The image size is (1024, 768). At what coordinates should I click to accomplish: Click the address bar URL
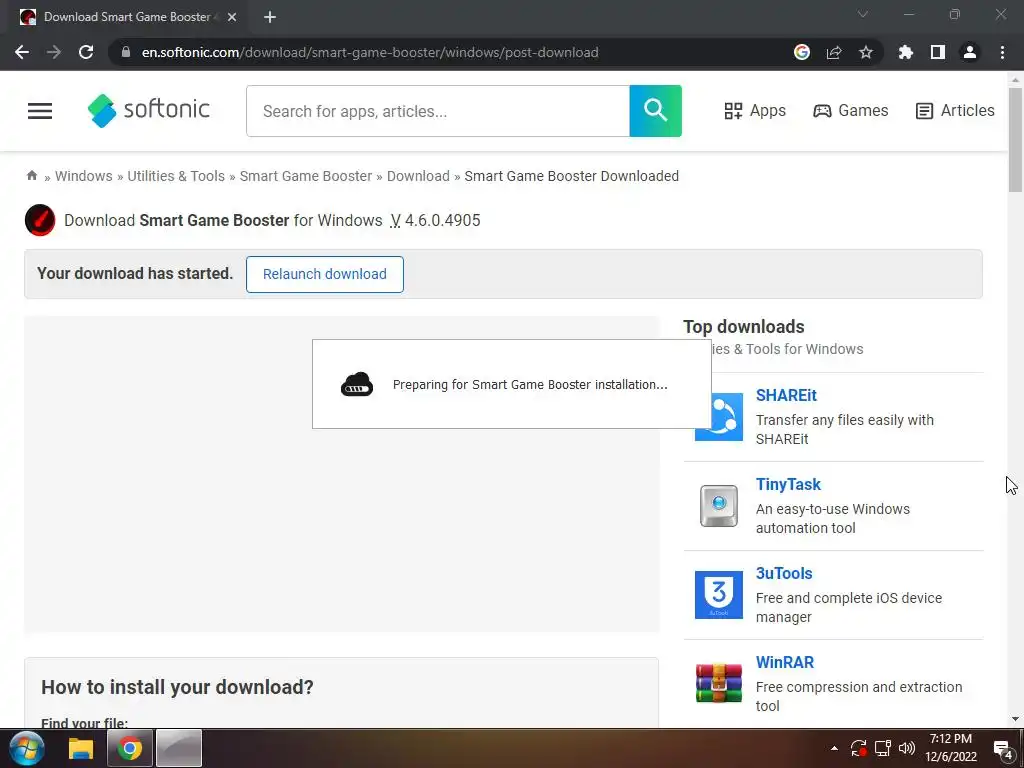coord(370,52)
